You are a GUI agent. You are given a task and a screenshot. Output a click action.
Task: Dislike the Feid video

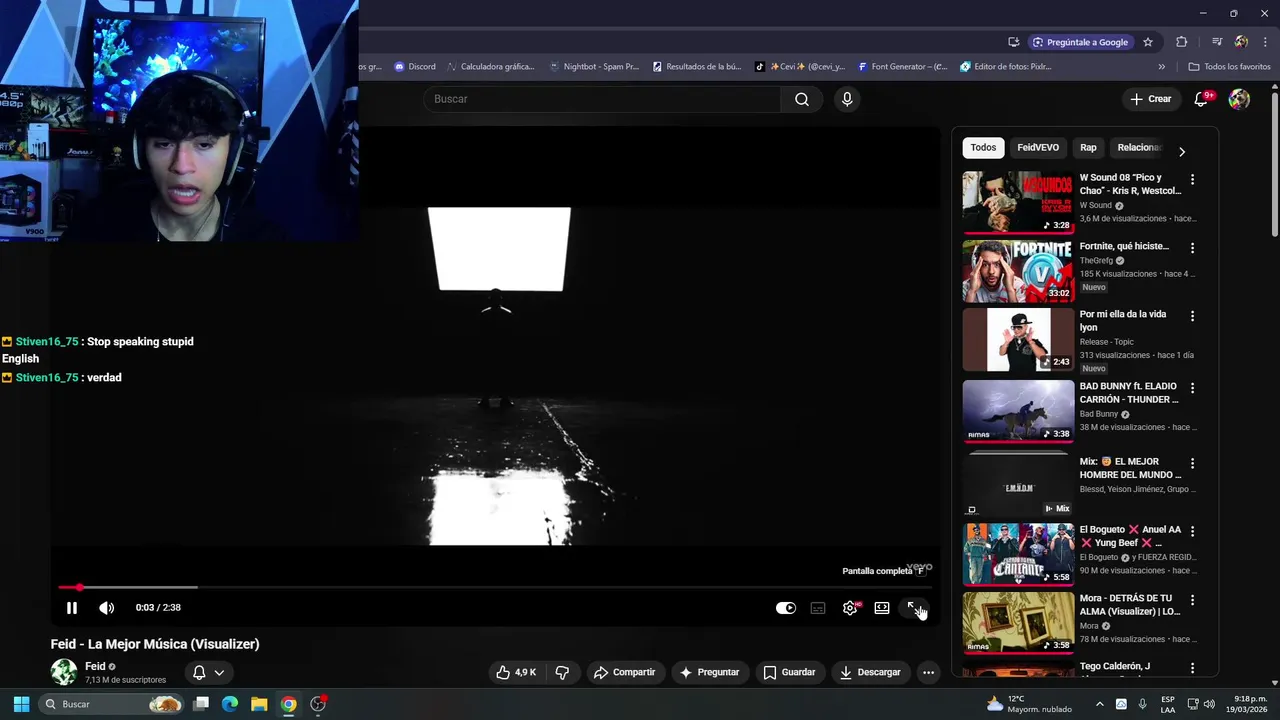(x=562, y=672)
